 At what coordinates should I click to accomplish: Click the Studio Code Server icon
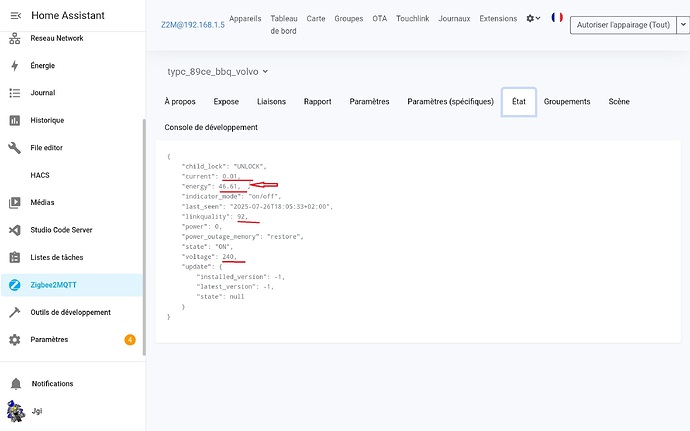15,230
